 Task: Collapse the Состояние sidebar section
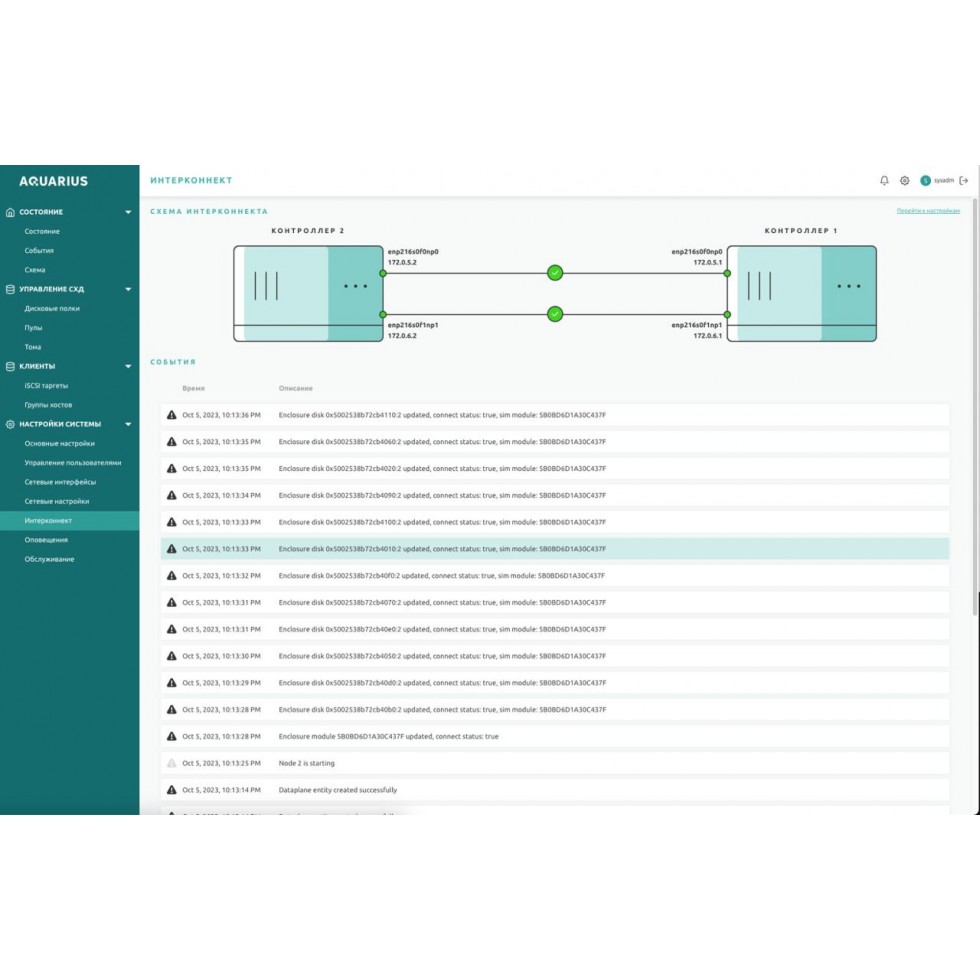pos(128,212)
